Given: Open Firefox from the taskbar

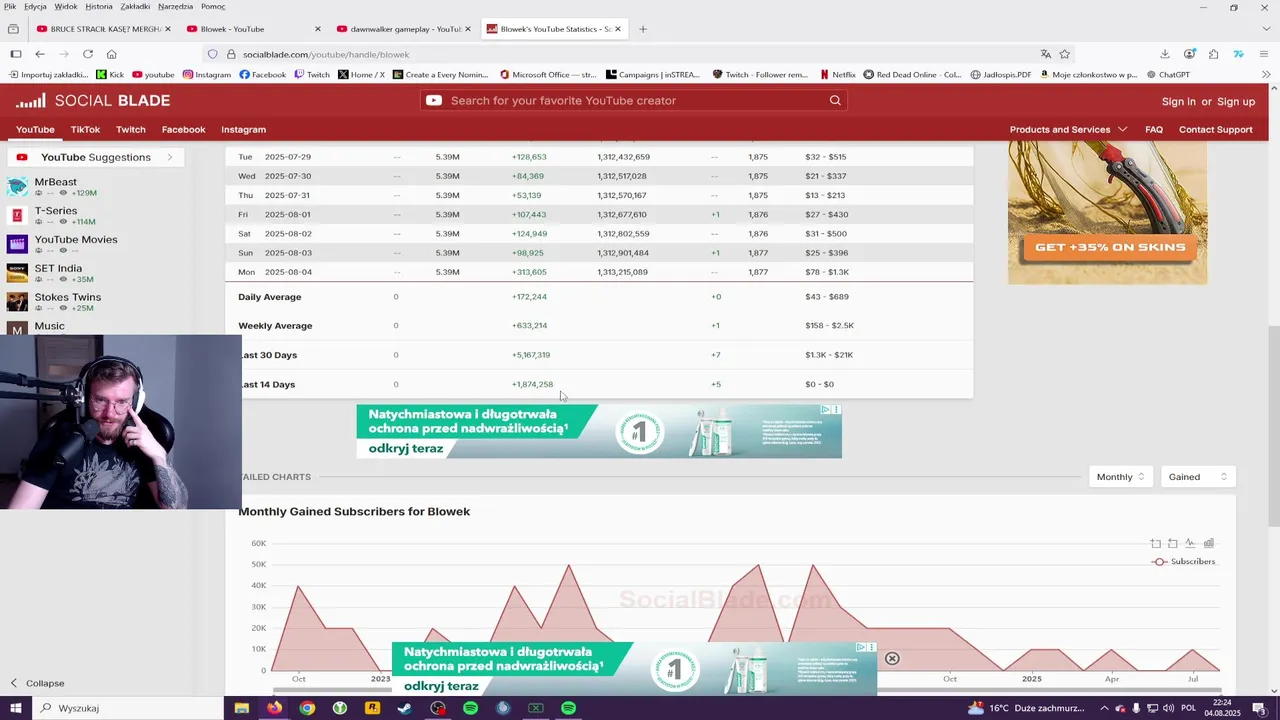Looking at the screenshot, I should 274,708.
